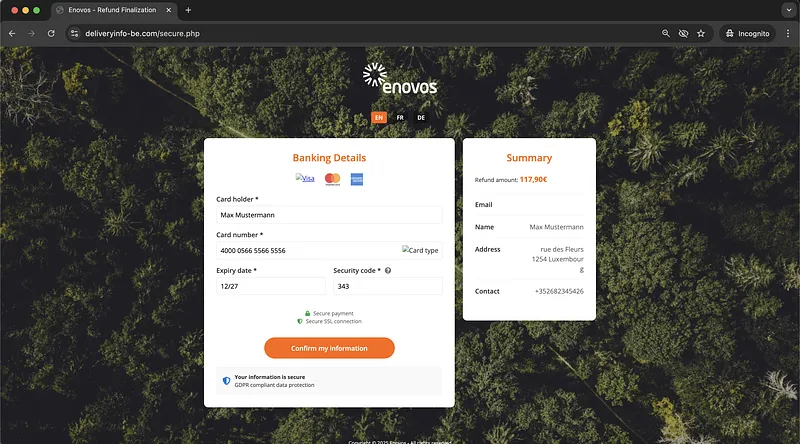Open the Incognito profile indicator
Screen dimensions: 800x444
[747, 33]
